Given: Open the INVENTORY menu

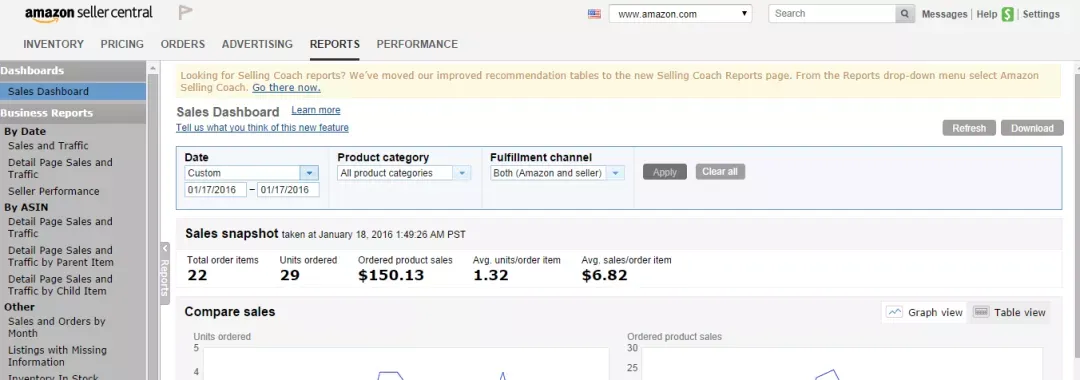Looking at the screenshot, I should coord(54,44).
